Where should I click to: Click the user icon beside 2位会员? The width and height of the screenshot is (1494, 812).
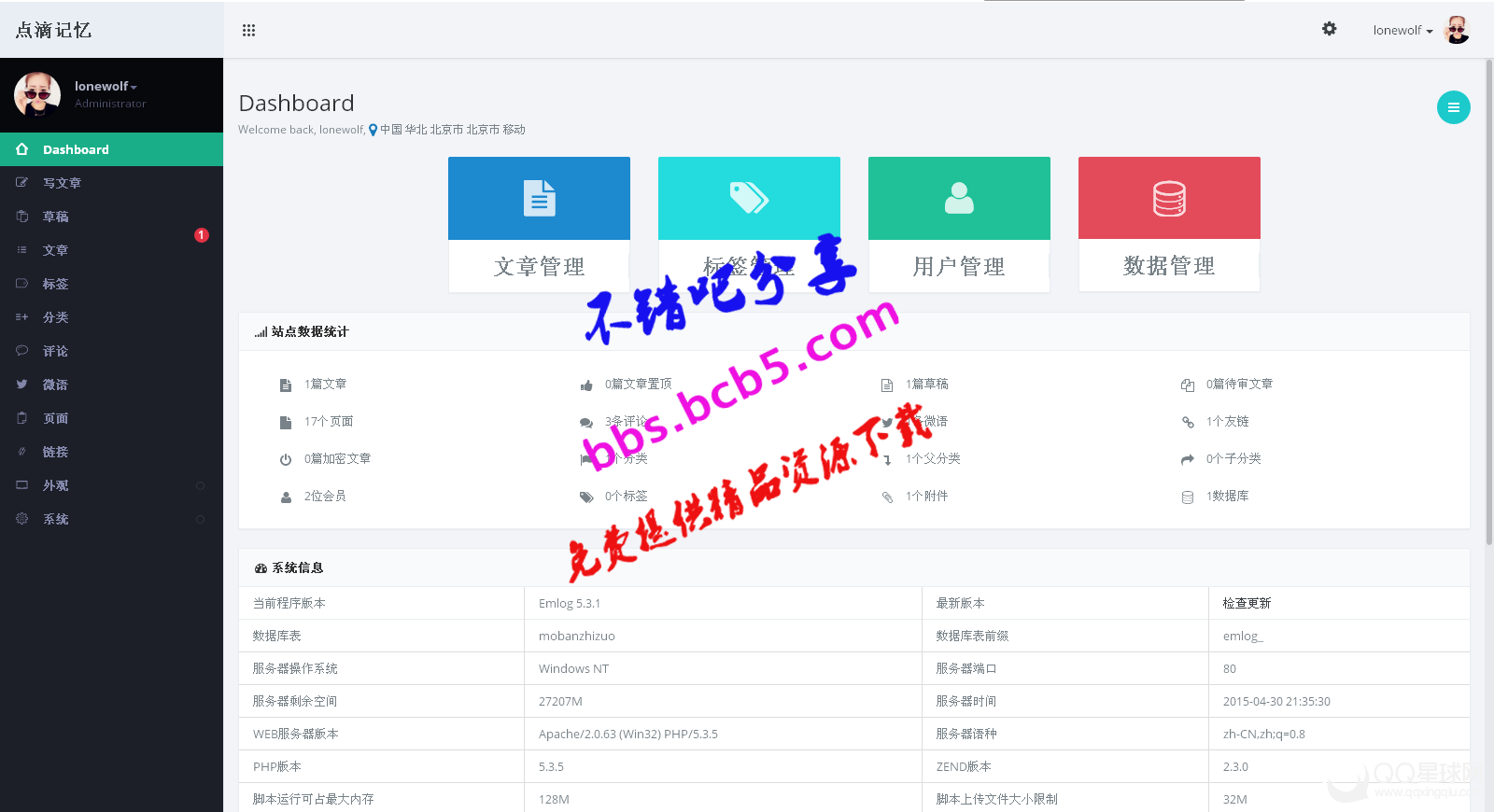point(286,497)
